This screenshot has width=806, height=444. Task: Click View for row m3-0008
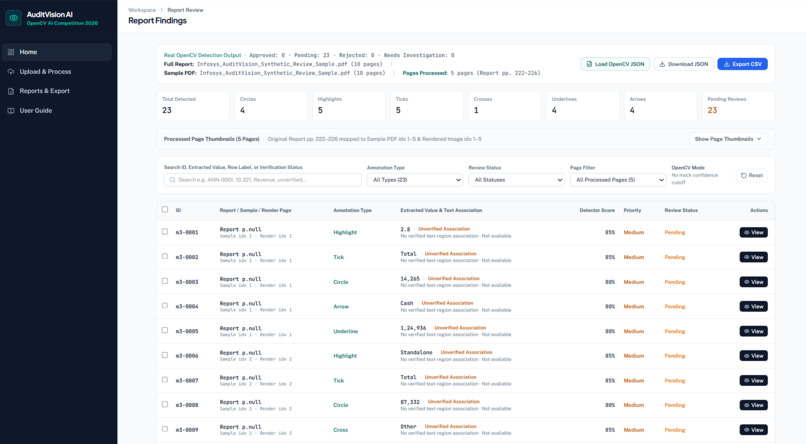point(754,405)
